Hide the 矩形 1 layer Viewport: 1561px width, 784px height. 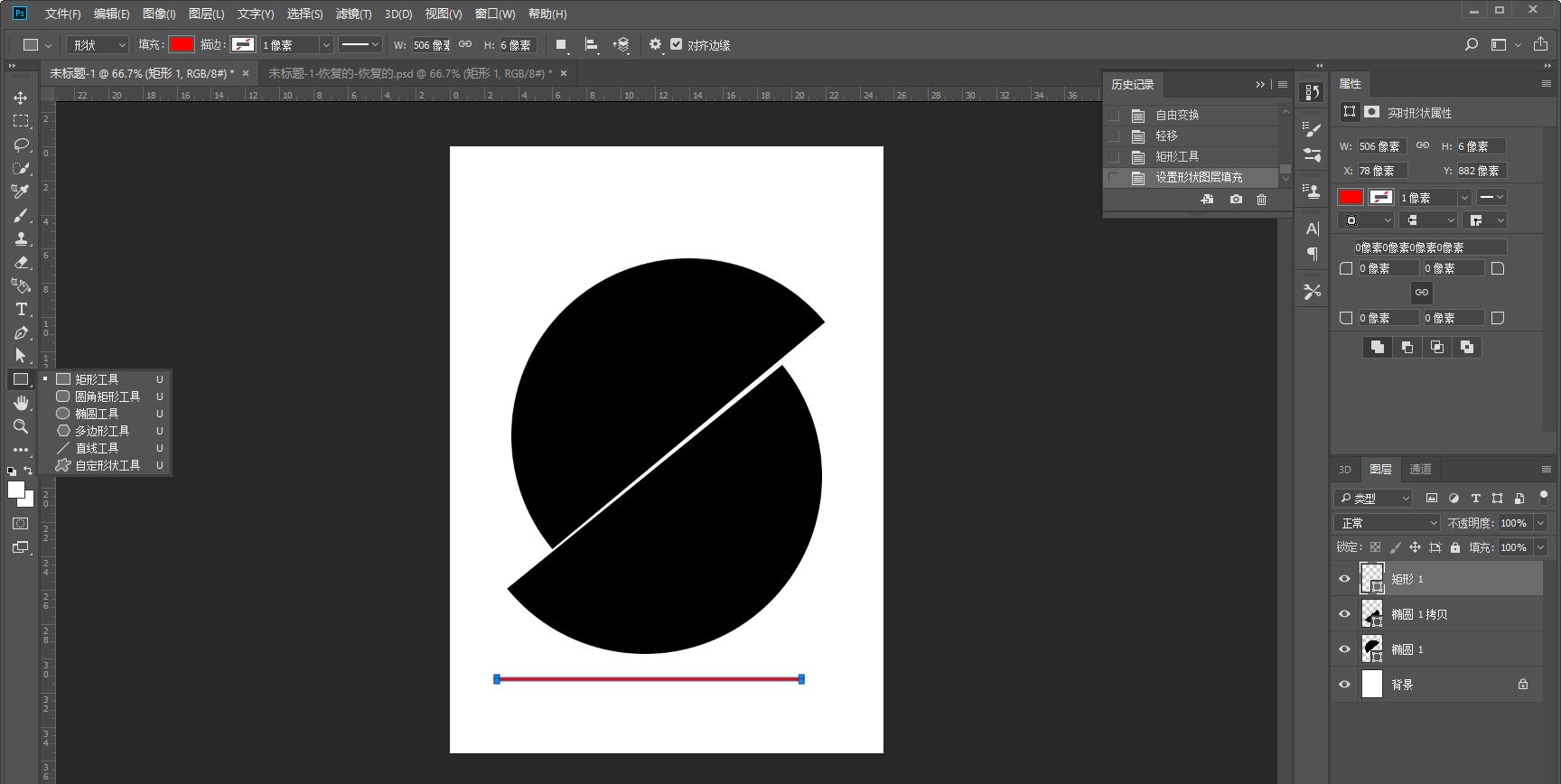1344,579
